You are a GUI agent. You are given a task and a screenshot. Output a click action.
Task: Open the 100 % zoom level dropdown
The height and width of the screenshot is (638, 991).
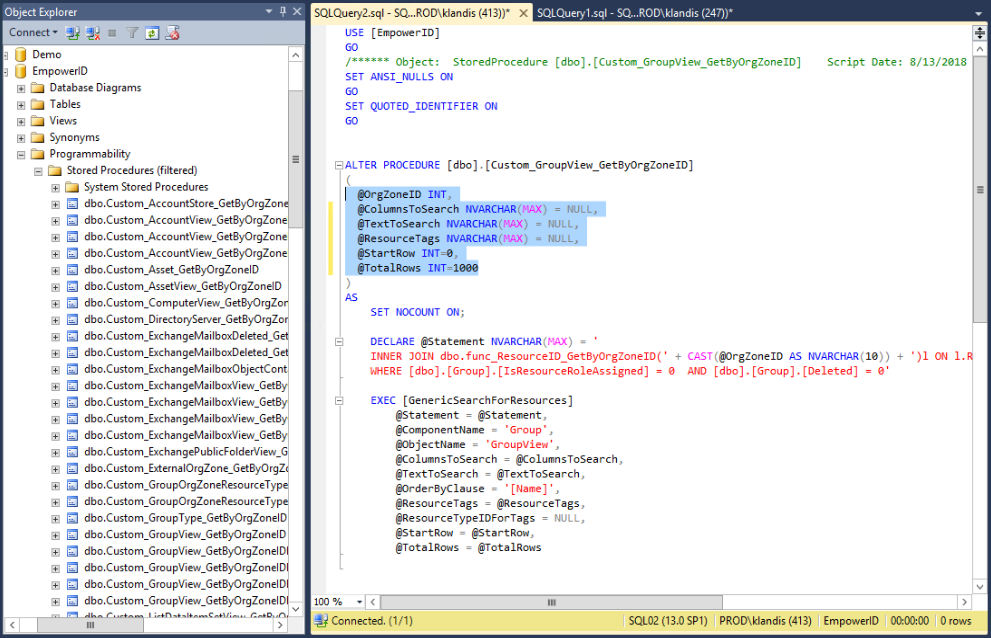(359, 602)
